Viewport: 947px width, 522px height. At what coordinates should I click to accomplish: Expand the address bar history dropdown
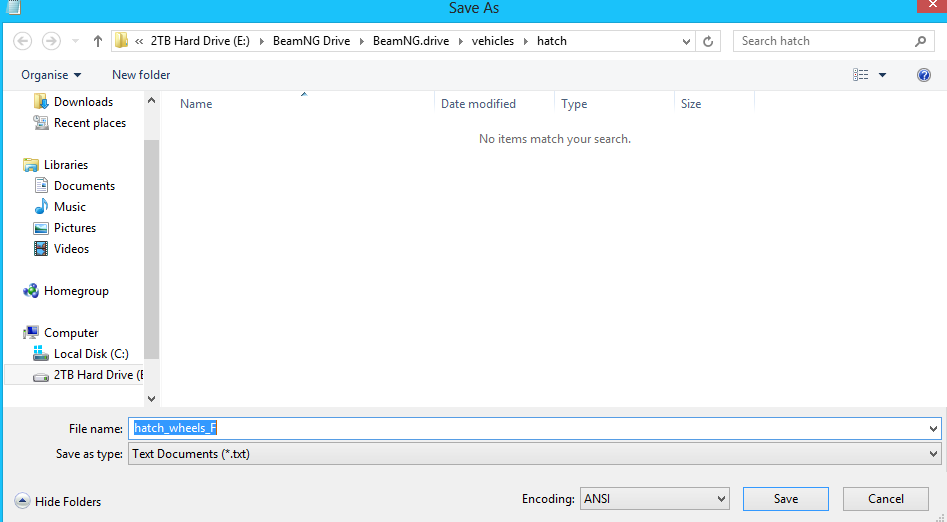tap(686, 41)
